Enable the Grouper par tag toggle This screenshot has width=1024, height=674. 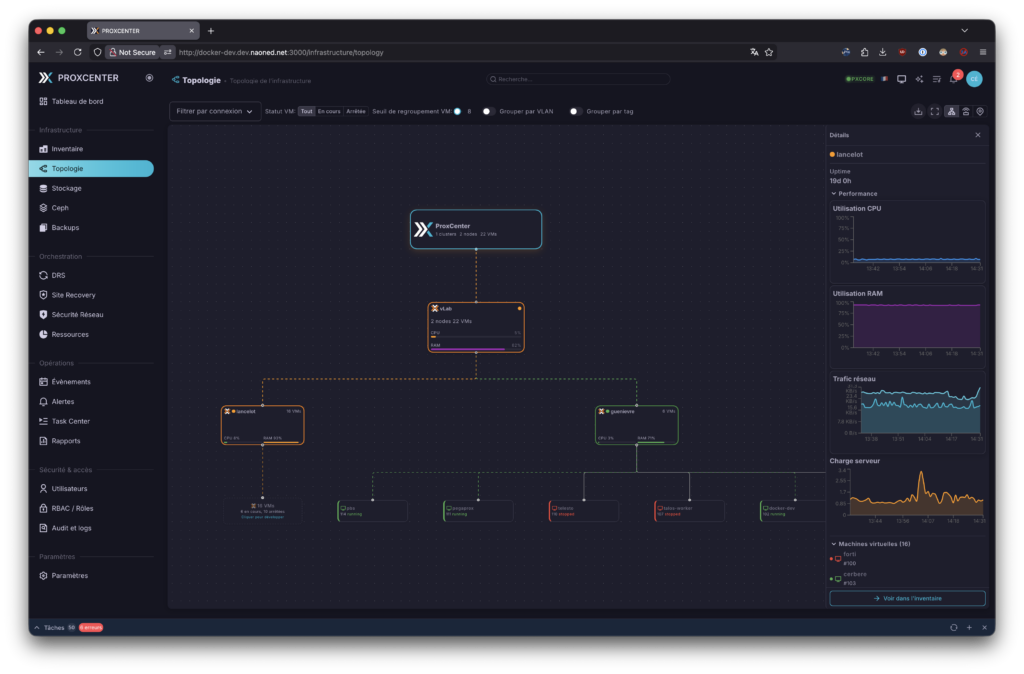[x=575, y=112]
